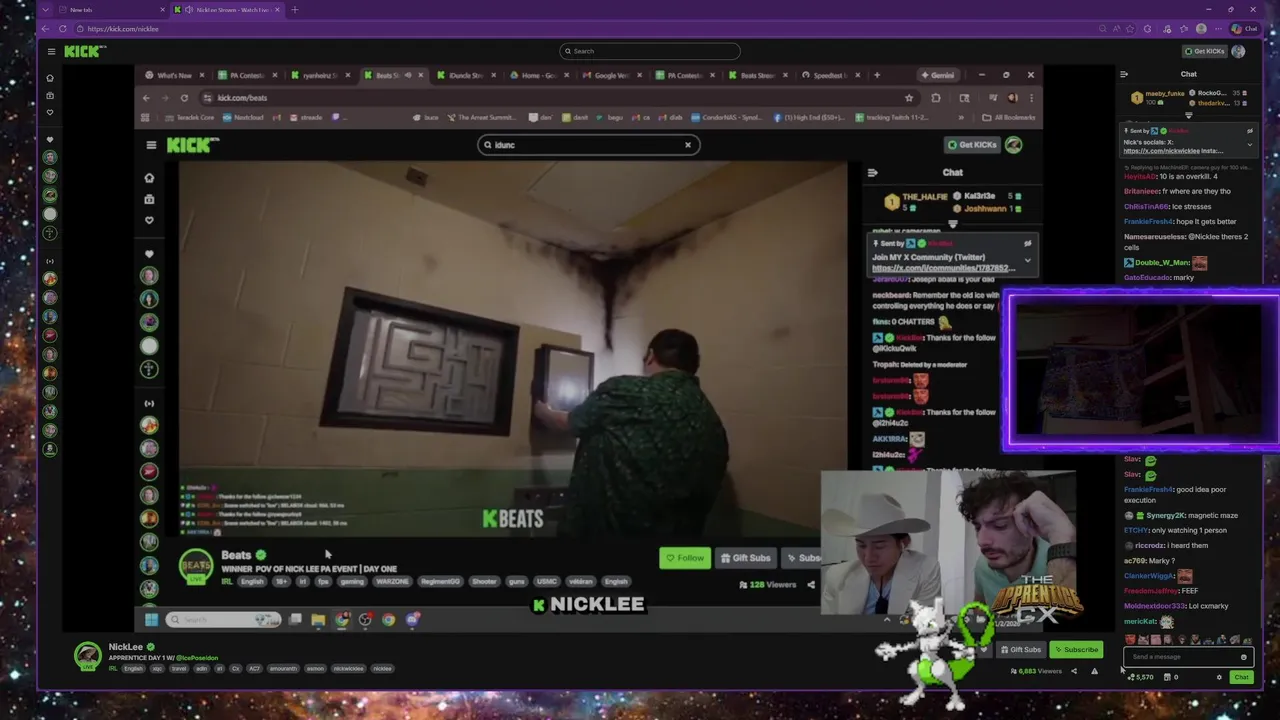Open inner Kick page hamburger menu
Viewport: 1280px width, 720px height.
click(x=151, y=145)
